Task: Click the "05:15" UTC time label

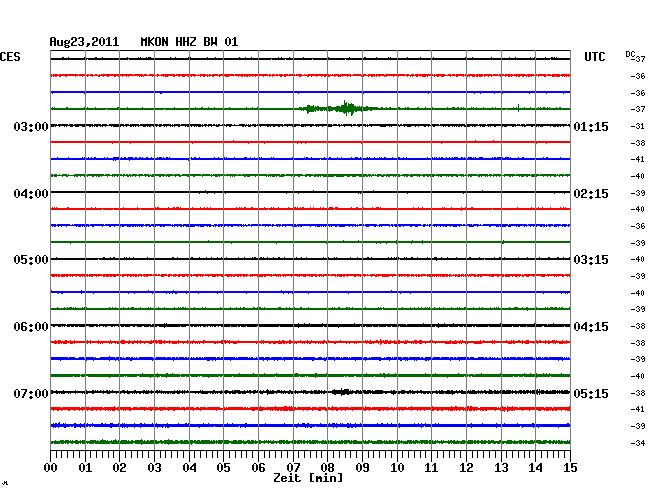Action: pyautogui.click(x=591, y=393)
